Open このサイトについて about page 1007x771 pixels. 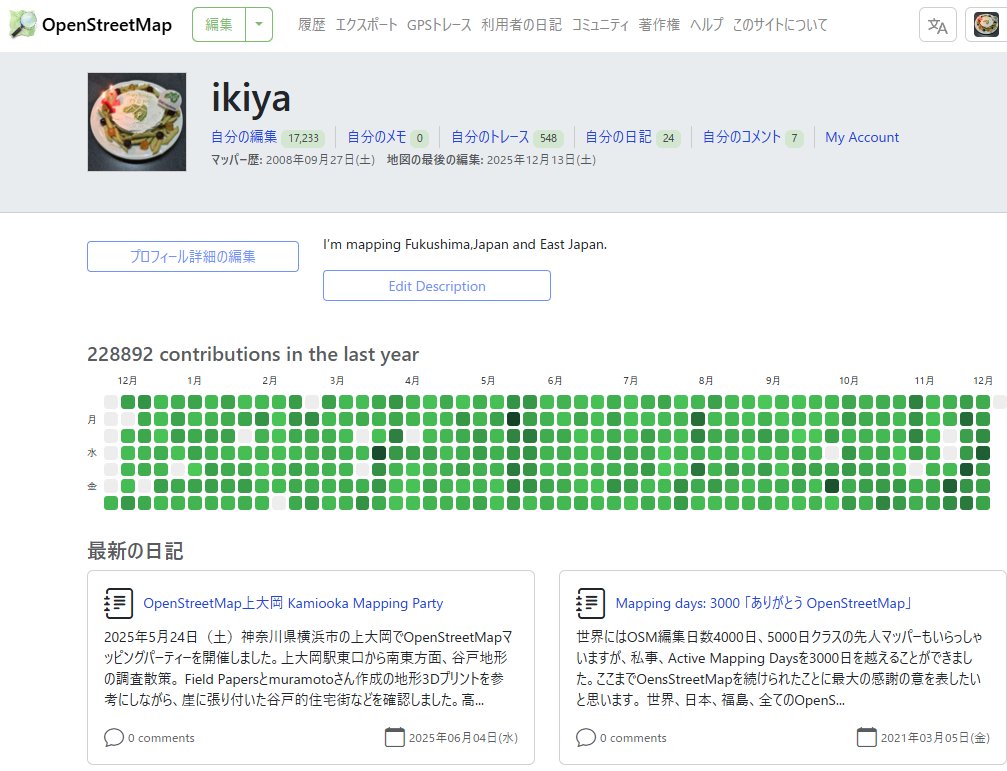pyautogui.click(x=780, y=25)
